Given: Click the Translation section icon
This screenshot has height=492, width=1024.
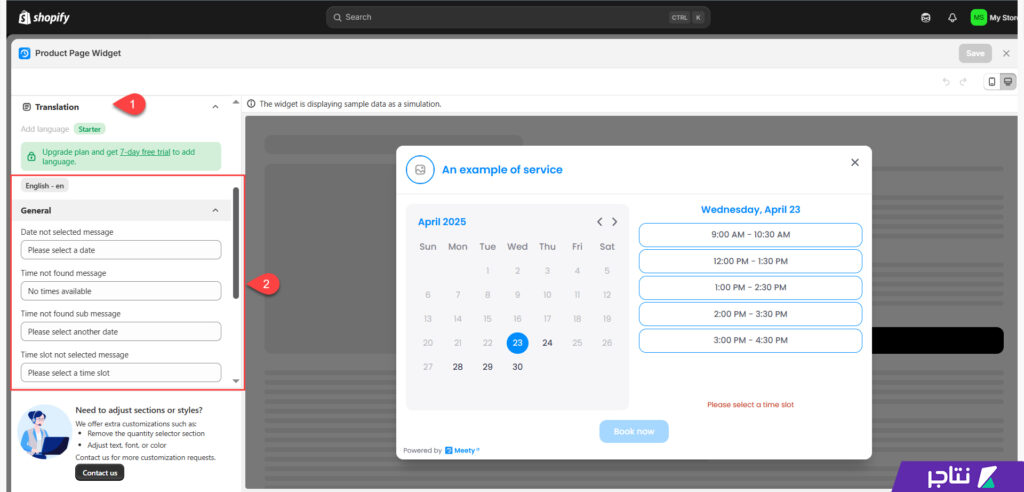Looking at the screenshot, I should 27,107.
